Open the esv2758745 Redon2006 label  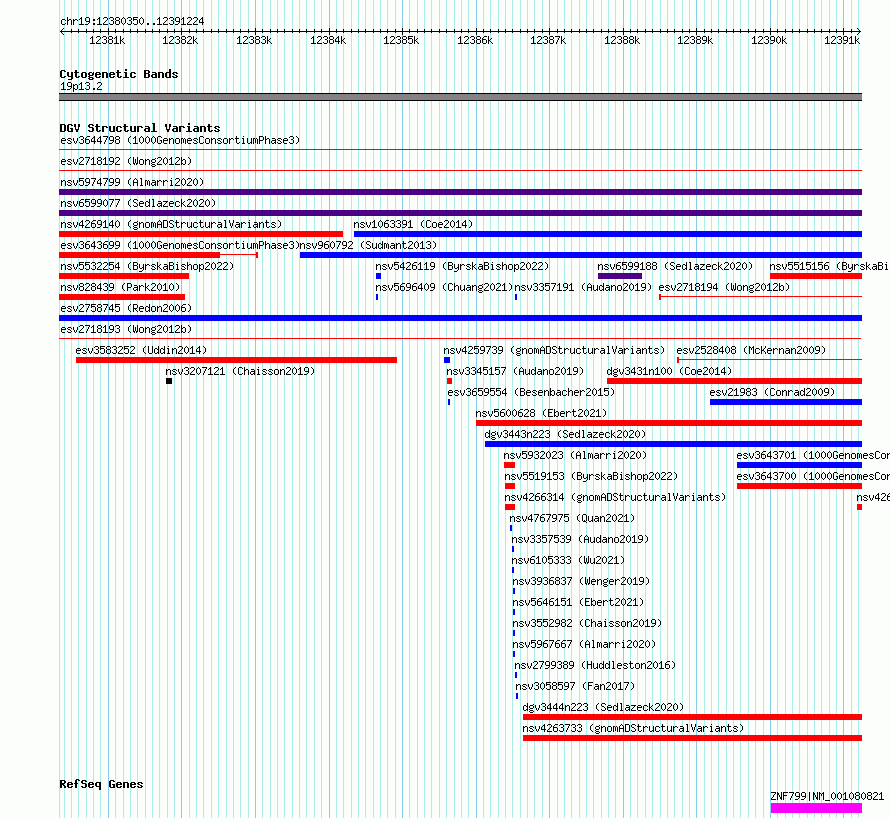(x=126, y=308)
